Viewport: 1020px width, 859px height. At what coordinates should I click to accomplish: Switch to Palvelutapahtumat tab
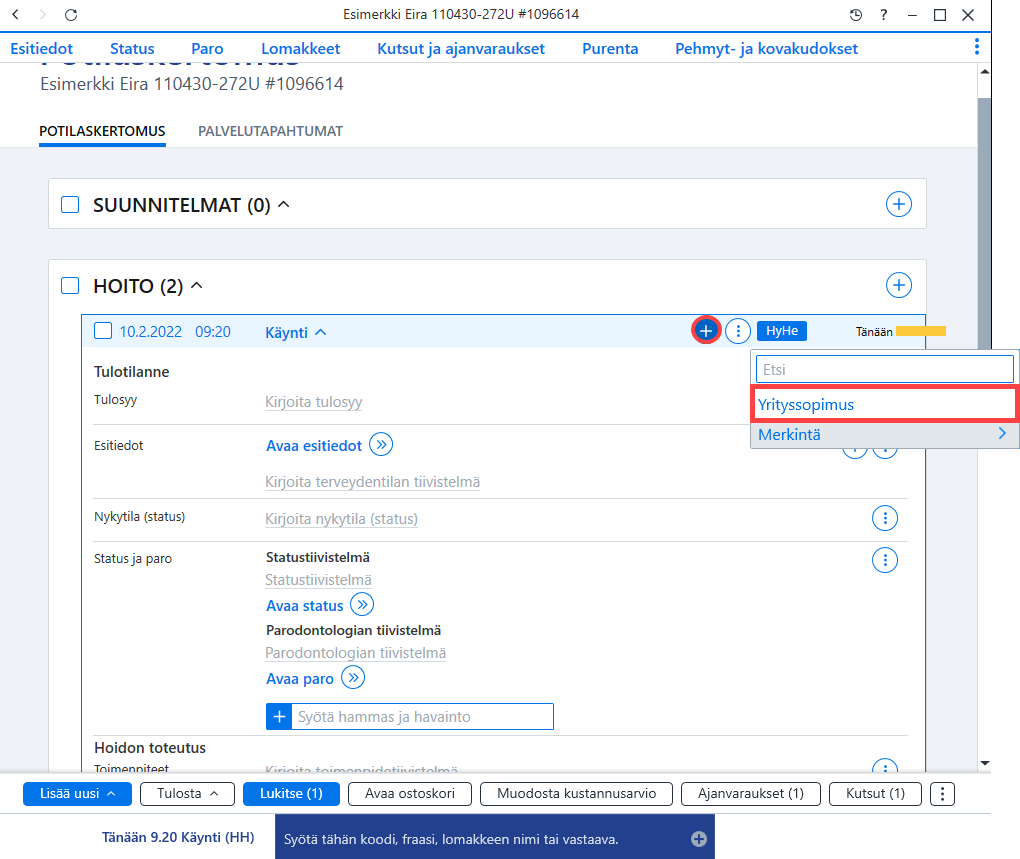click(271, 131)
